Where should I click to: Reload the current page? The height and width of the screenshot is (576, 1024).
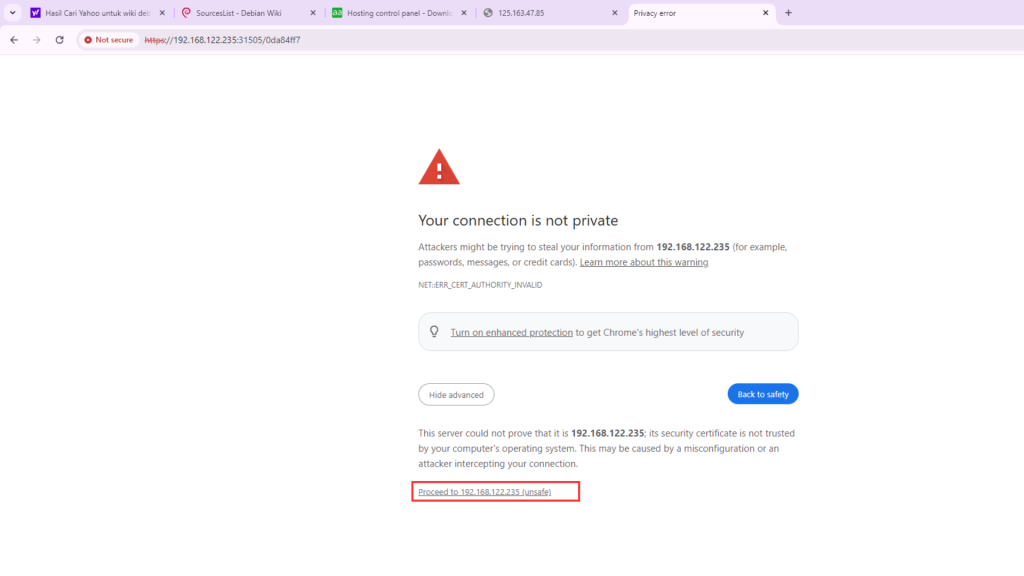click(x=60, y=40)
